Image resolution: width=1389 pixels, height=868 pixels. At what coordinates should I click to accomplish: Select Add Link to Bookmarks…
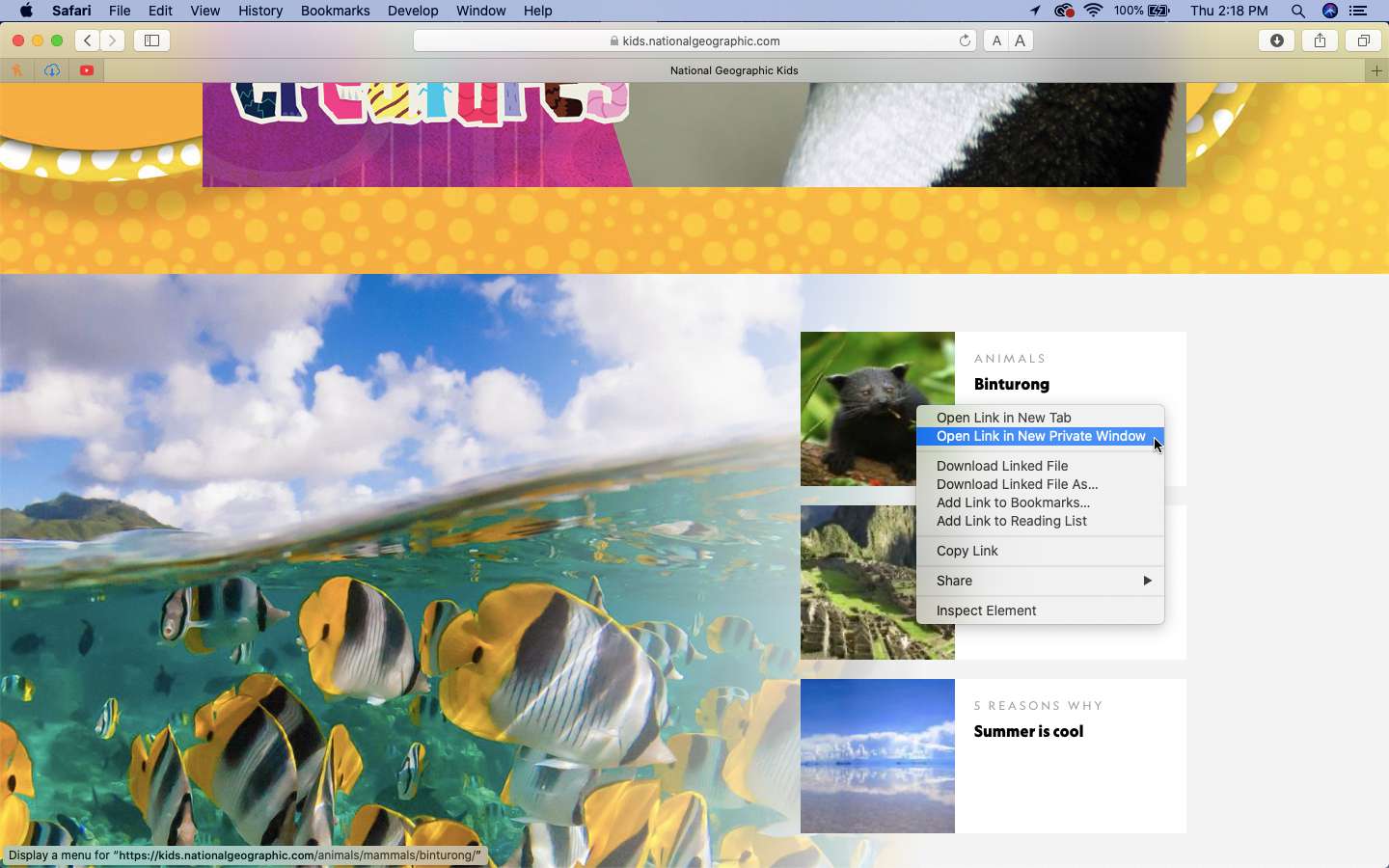(x=1041, y=502)
